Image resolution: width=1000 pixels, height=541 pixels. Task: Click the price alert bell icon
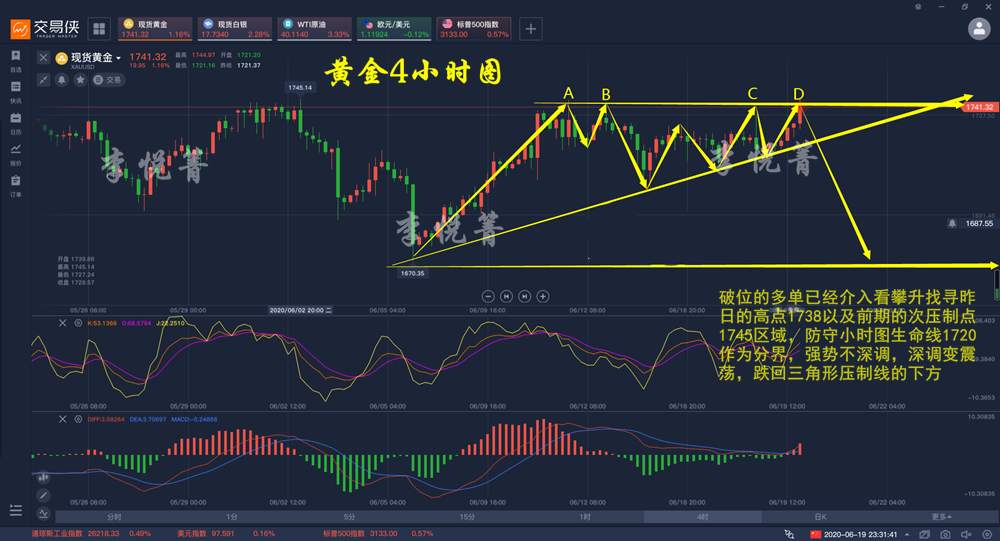pos(62,80)
